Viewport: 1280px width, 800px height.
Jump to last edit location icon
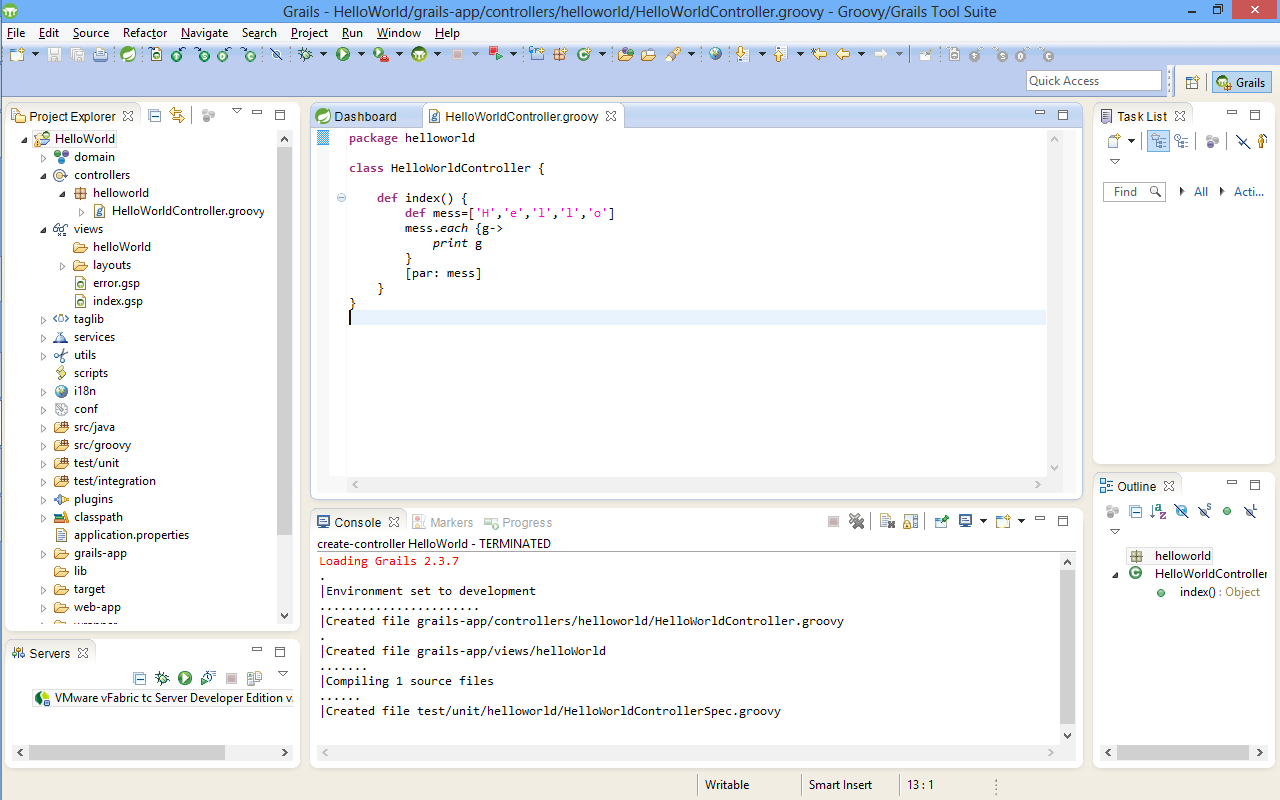pos(819,54)
